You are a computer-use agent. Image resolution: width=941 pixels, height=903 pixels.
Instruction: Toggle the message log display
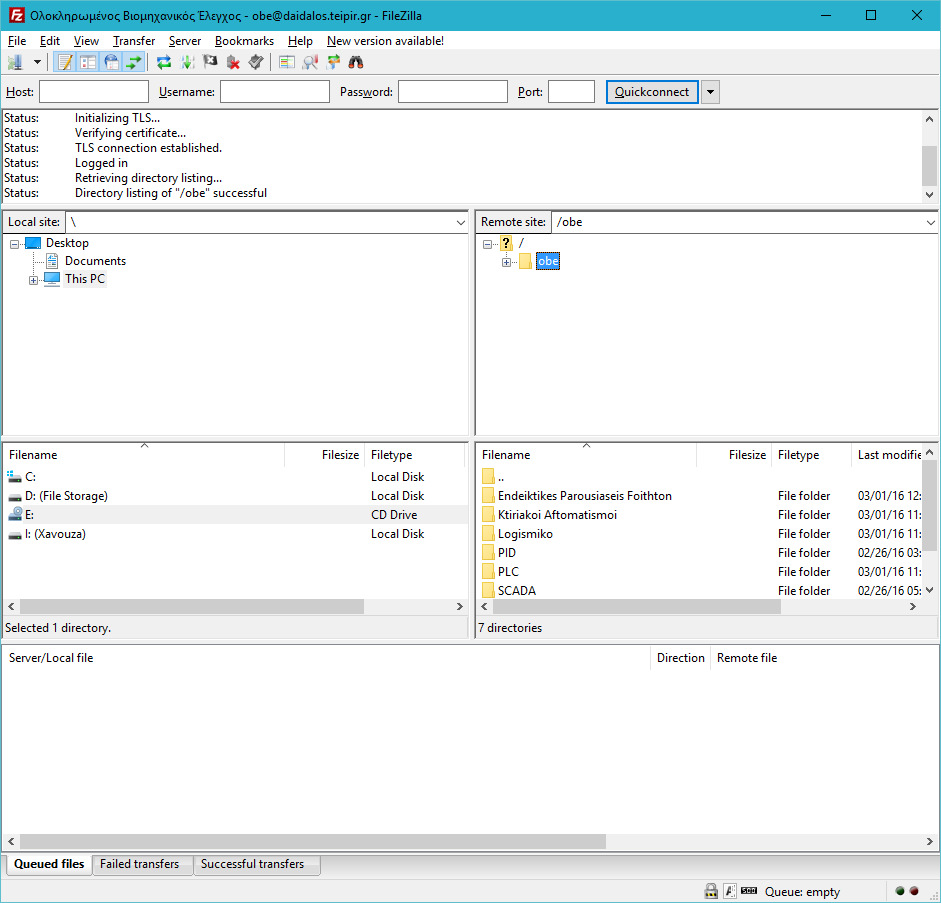tap(65, 62)
